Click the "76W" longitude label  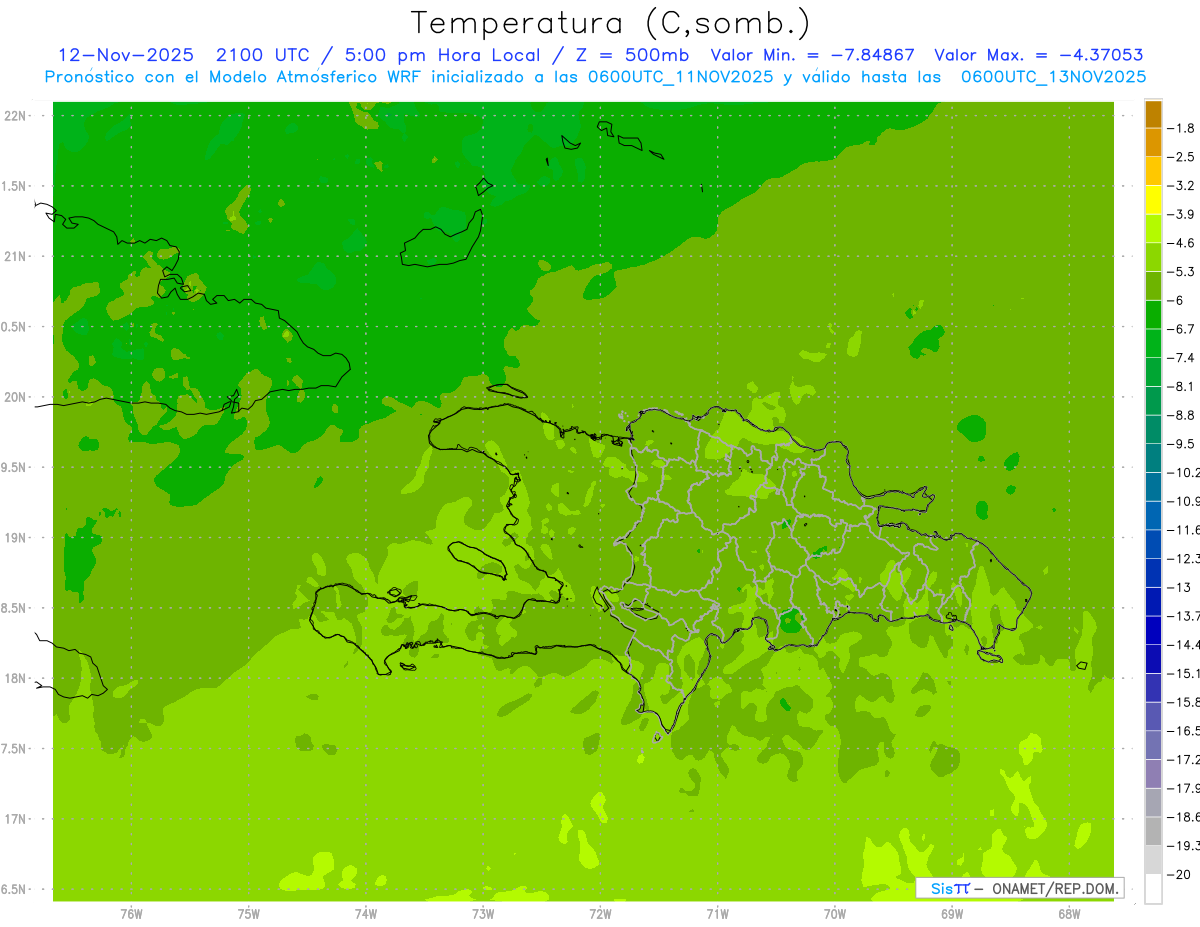pos(131,914)
